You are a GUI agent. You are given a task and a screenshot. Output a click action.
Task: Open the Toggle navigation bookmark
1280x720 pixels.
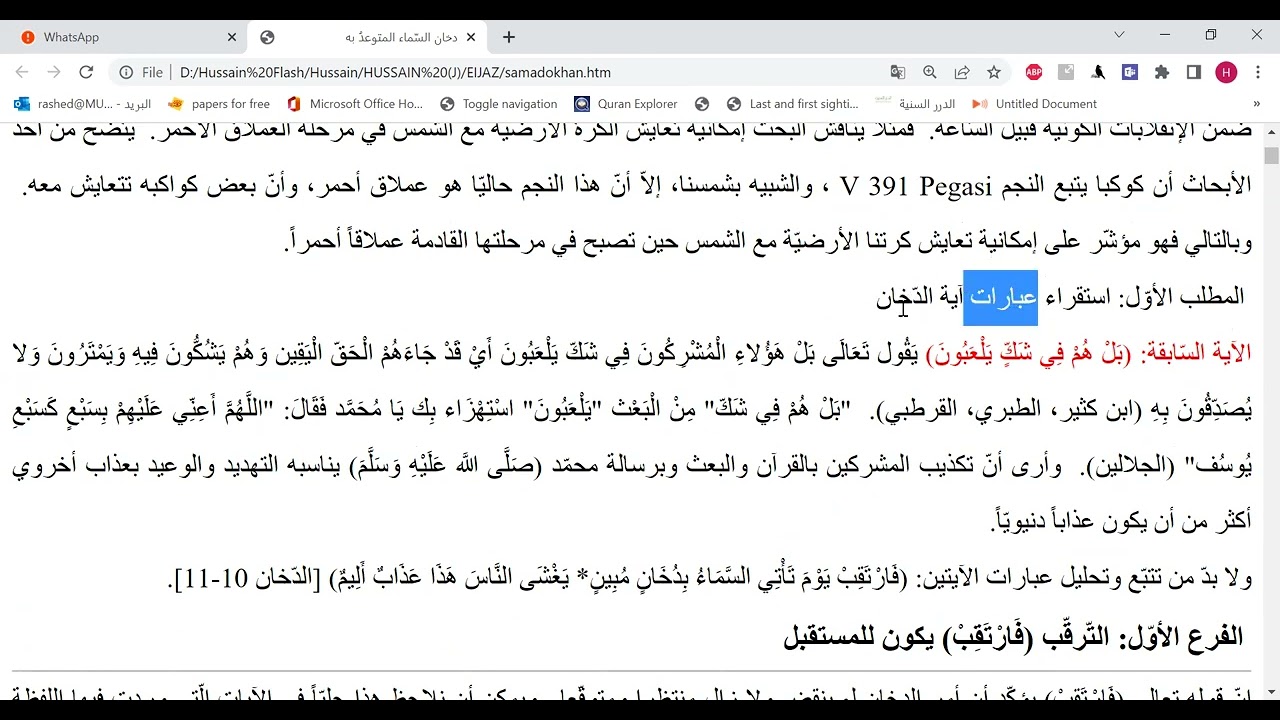click(x=499, y=104)
